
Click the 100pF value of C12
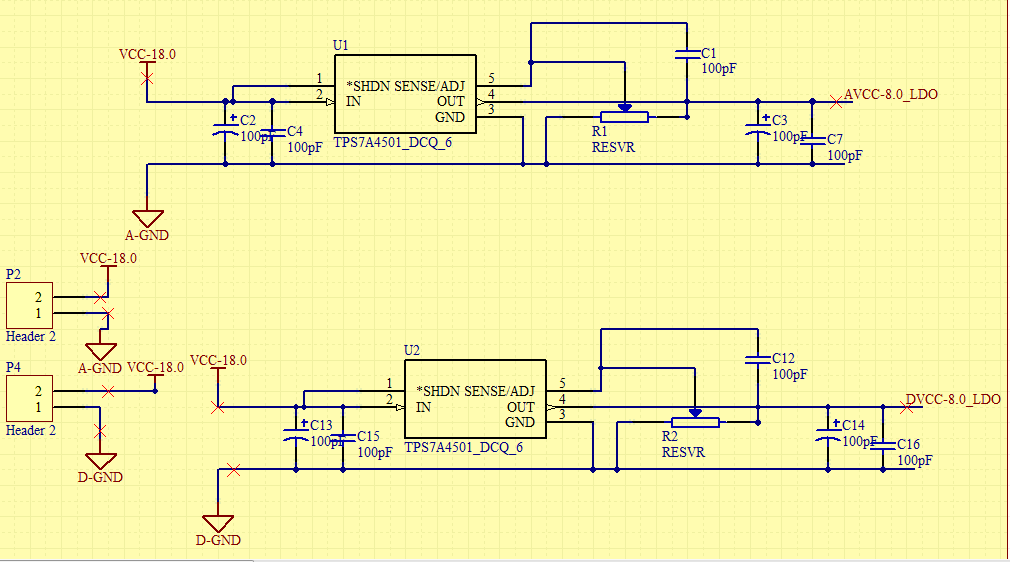[790, 374]
